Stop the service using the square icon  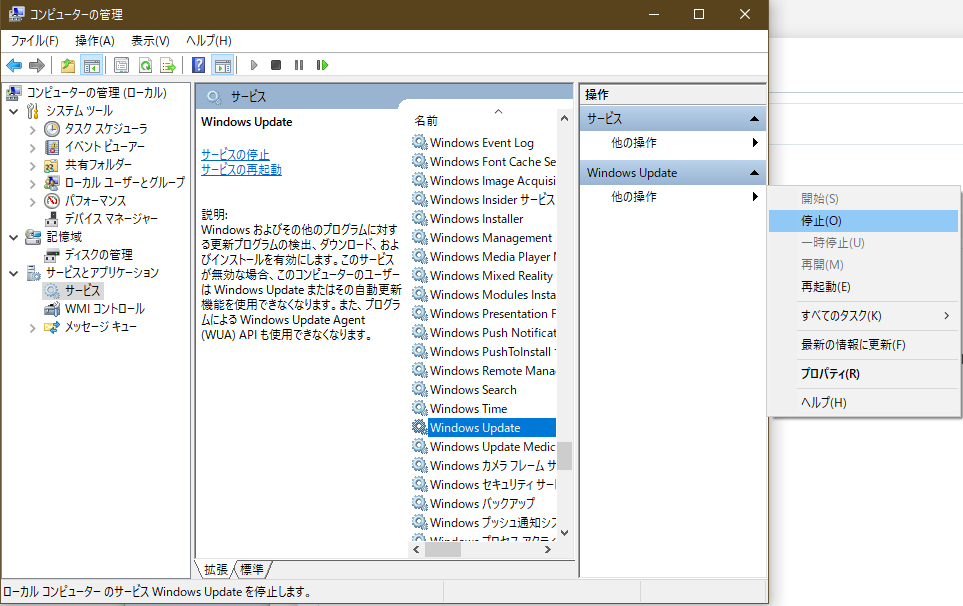275,64
